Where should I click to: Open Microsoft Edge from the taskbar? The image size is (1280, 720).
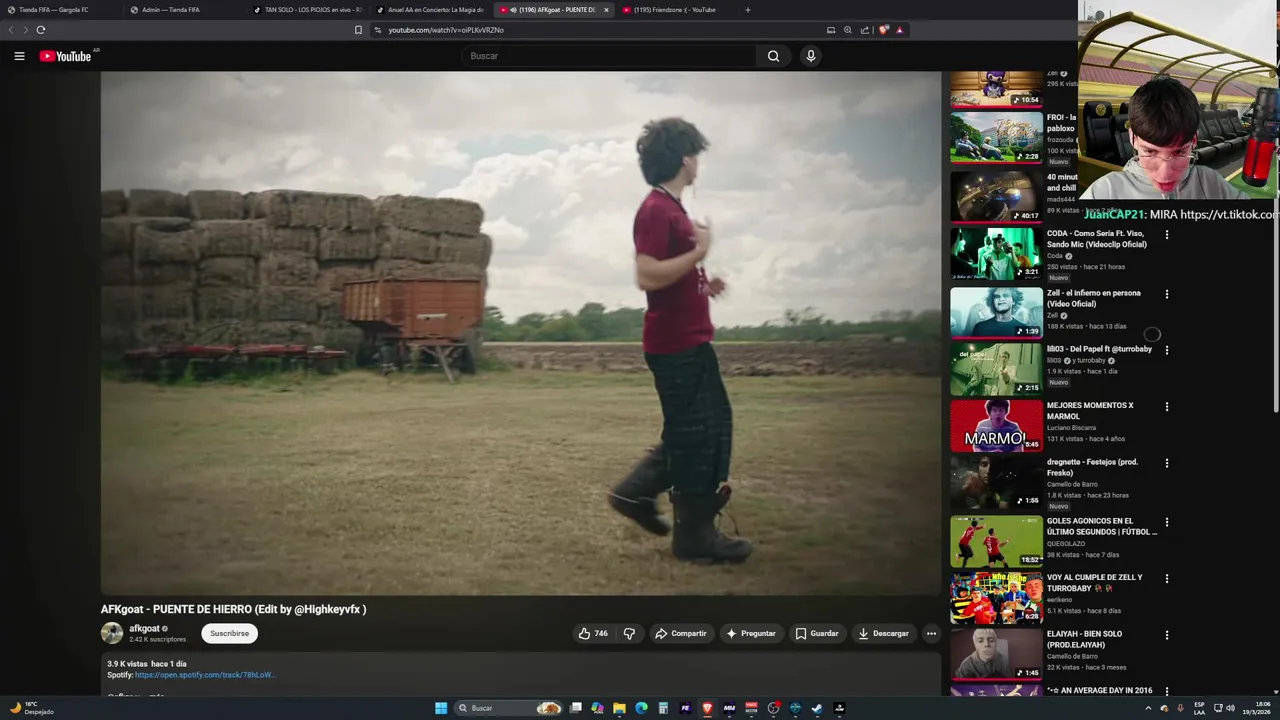click(641, 708)
